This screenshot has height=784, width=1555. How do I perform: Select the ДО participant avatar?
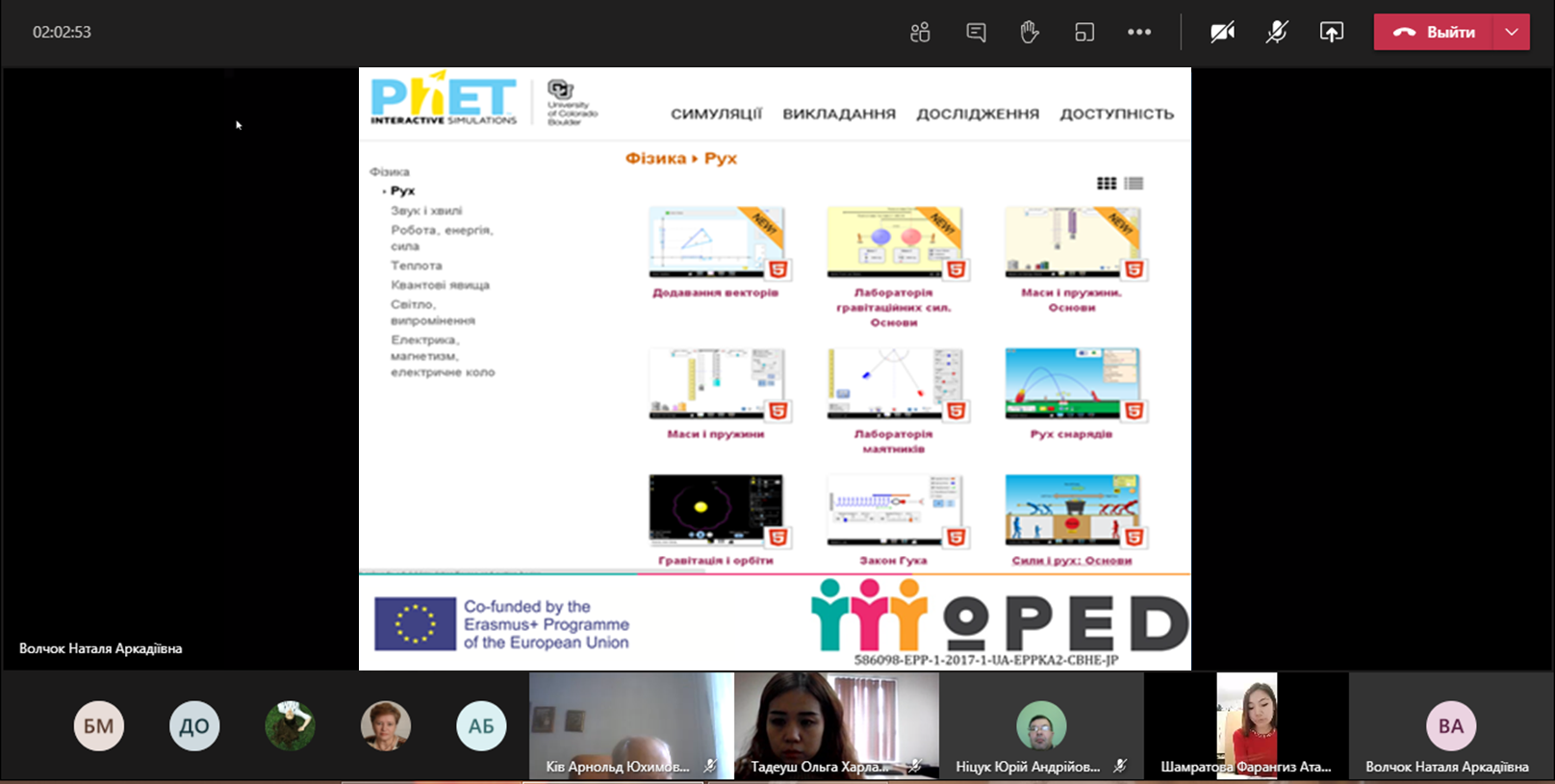tap(194, 726)
